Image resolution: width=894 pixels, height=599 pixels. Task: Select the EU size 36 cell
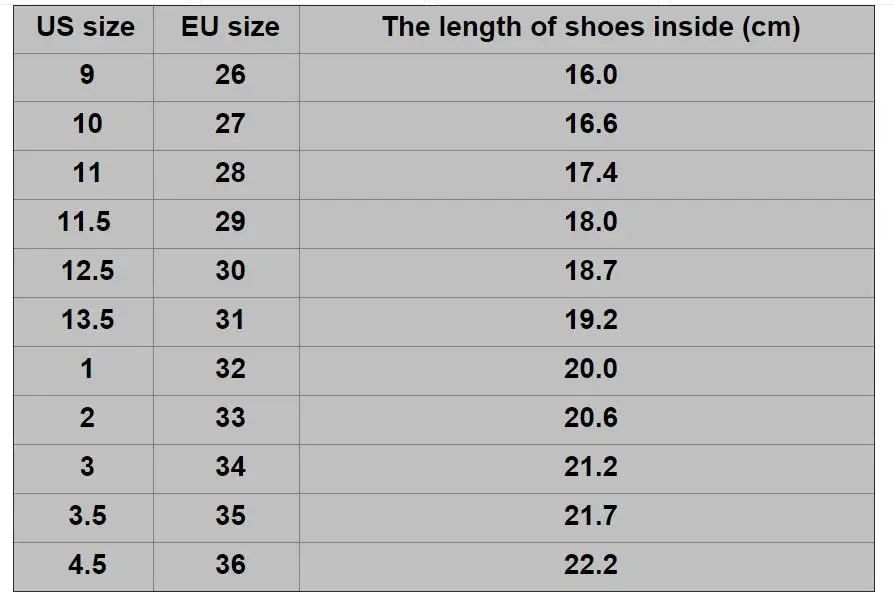click(x=226, y=567)
